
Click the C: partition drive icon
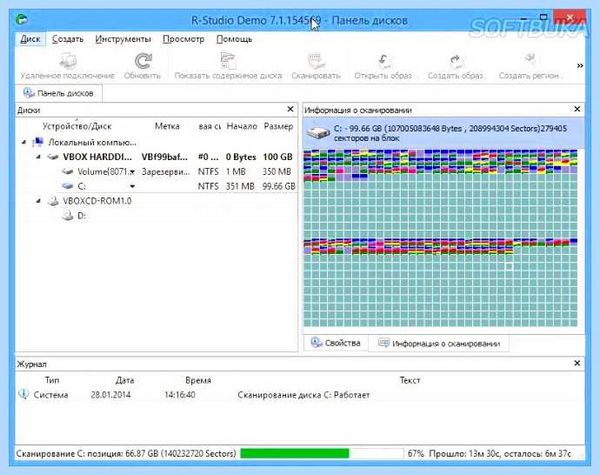[x=67, y=186]
